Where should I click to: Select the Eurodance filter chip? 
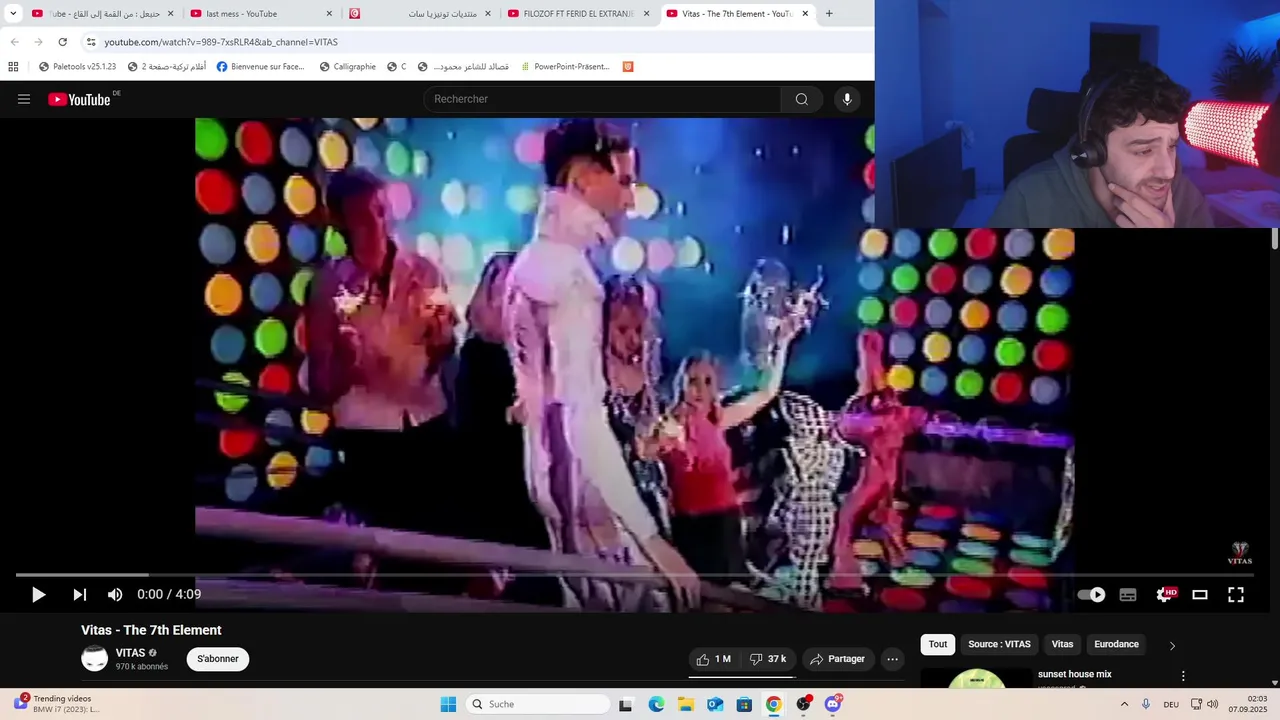tap(1116, 644)
